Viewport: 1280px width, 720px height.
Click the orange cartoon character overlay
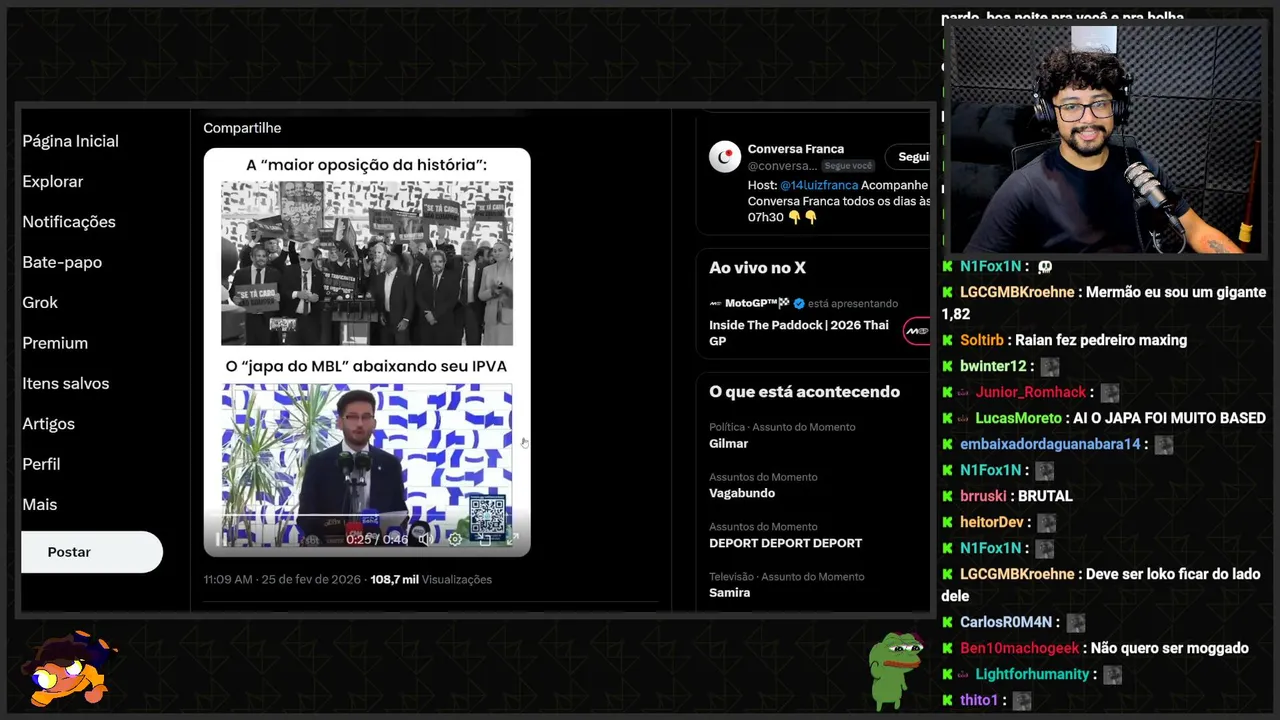[68, 670]
